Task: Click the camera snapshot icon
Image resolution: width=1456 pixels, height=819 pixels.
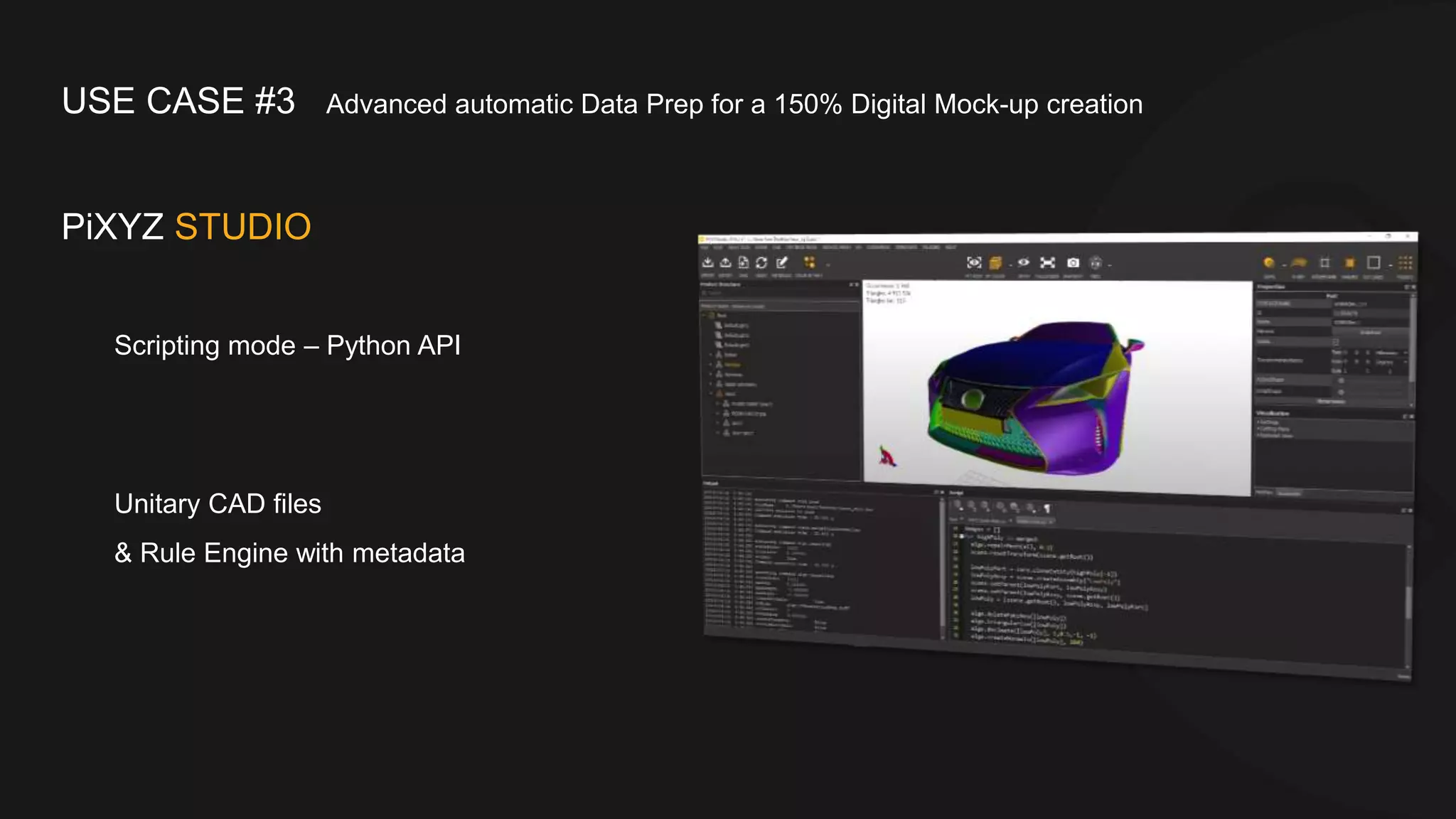Action: coord(1073,263)
